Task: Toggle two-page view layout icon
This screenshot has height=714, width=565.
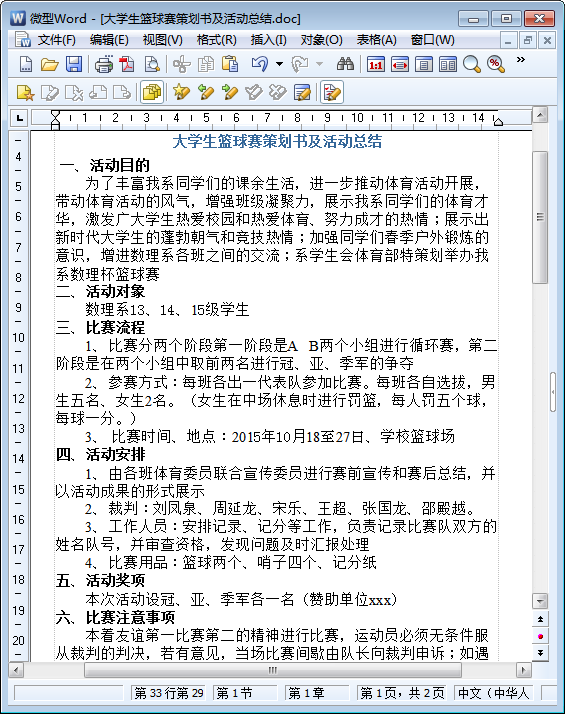Action: click(448, 64)
